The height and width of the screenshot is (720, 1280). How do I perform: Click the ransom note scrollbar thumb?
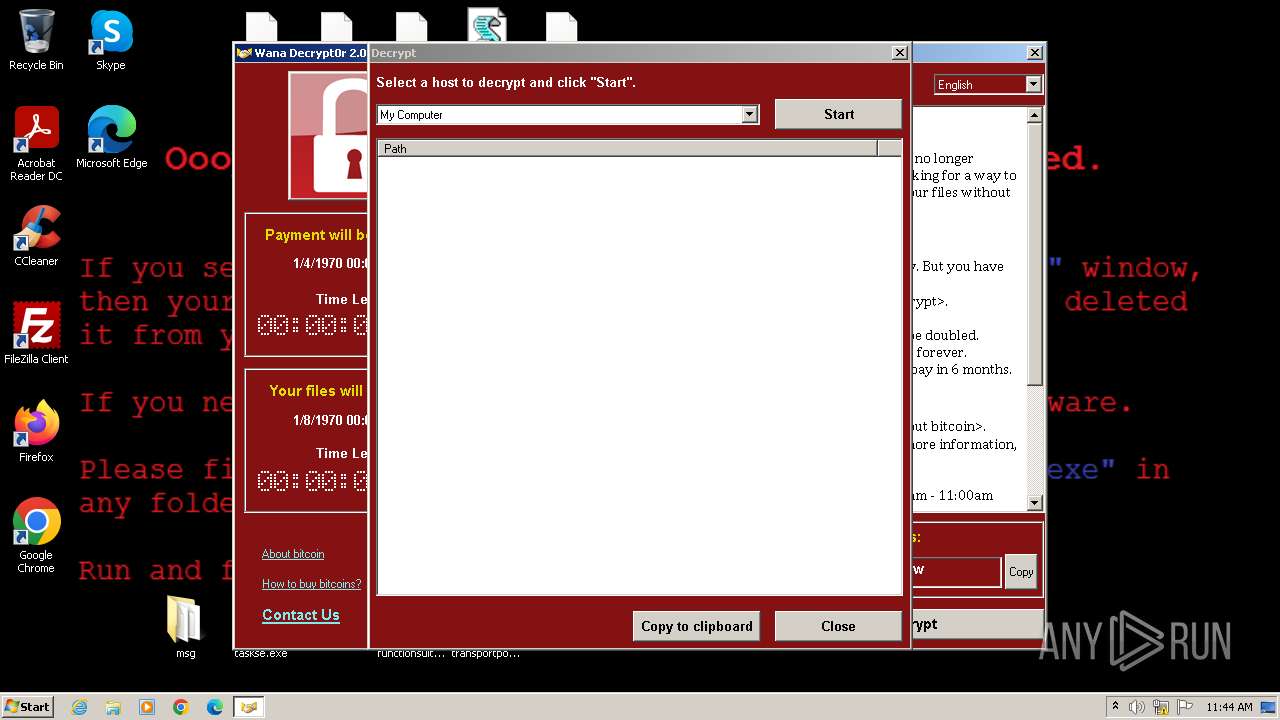pyautogui.click(x=1035, y=254)
